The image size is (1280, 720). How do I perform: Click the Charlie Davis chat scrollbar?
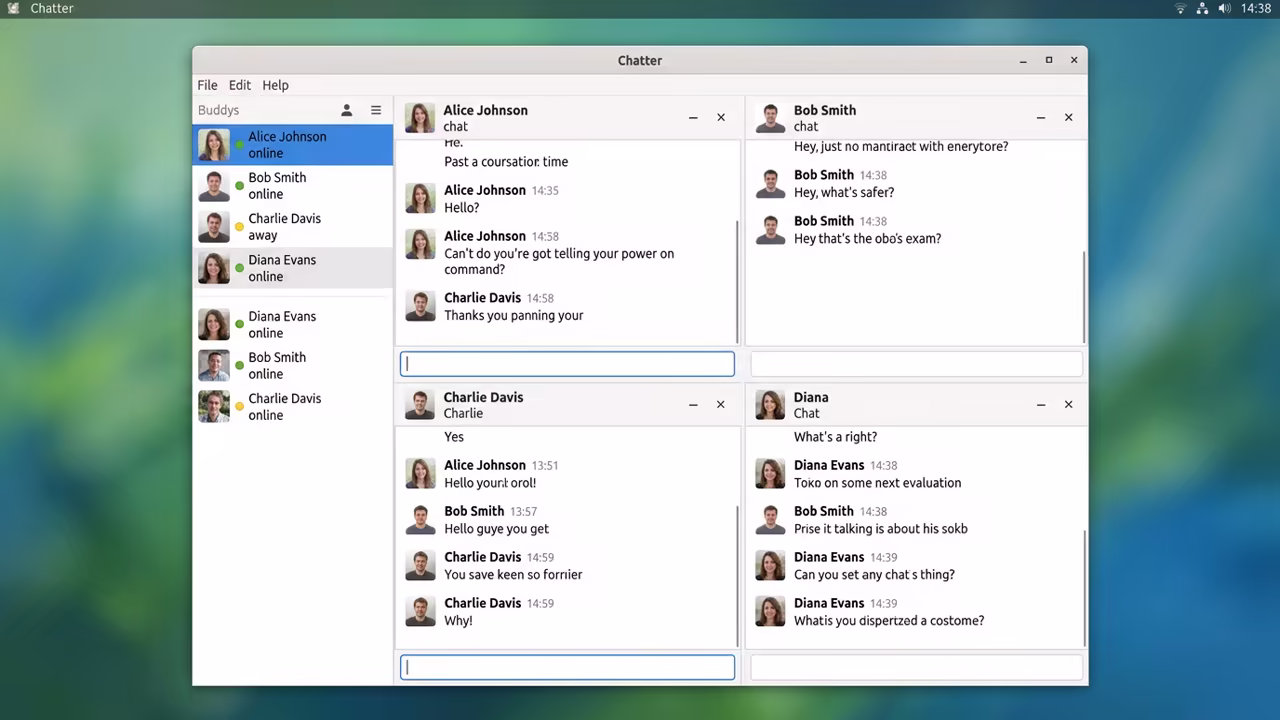[x=738, y=576]
